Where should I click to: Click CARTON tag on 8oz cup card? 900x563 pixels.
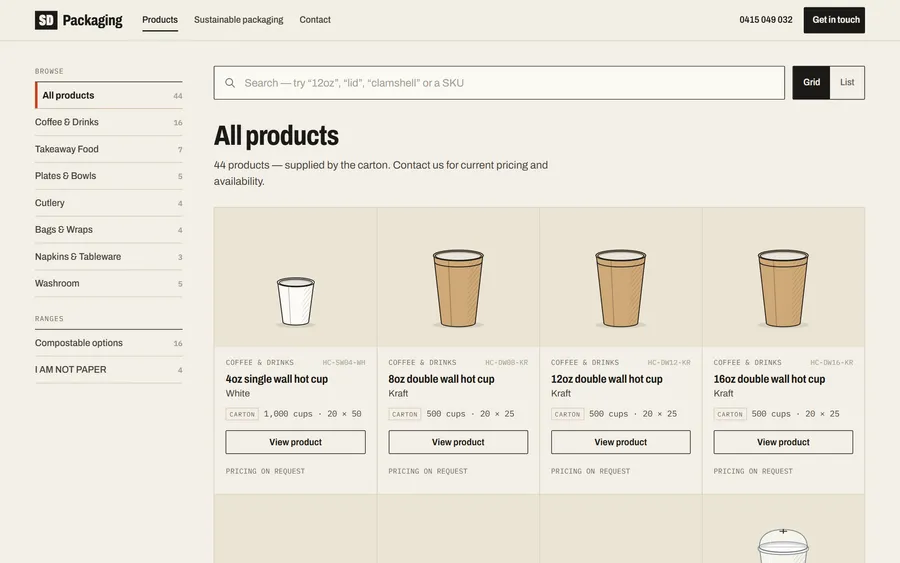click(x=405, y=414)
